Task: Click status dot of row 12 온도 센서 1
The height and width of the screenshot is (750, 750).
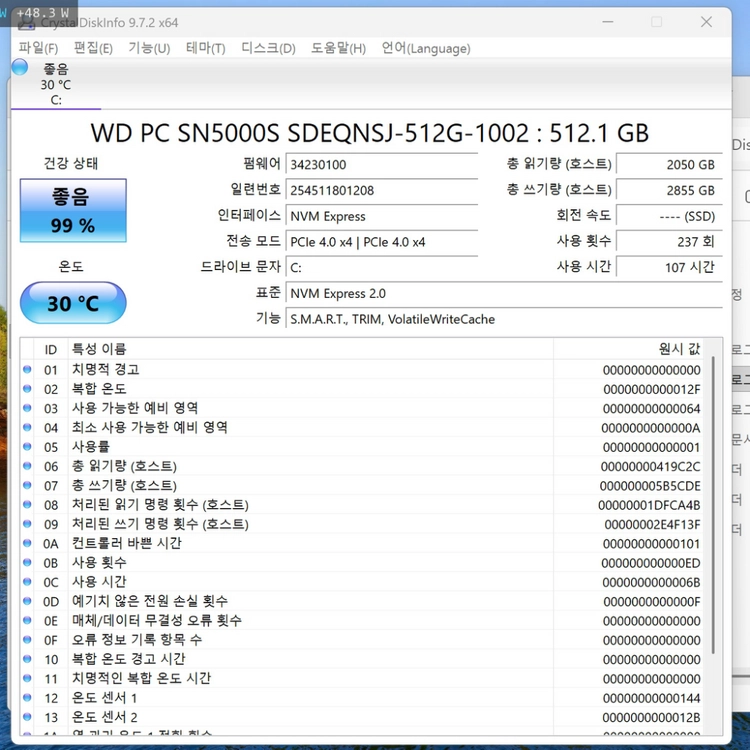Action: (27, 697)
